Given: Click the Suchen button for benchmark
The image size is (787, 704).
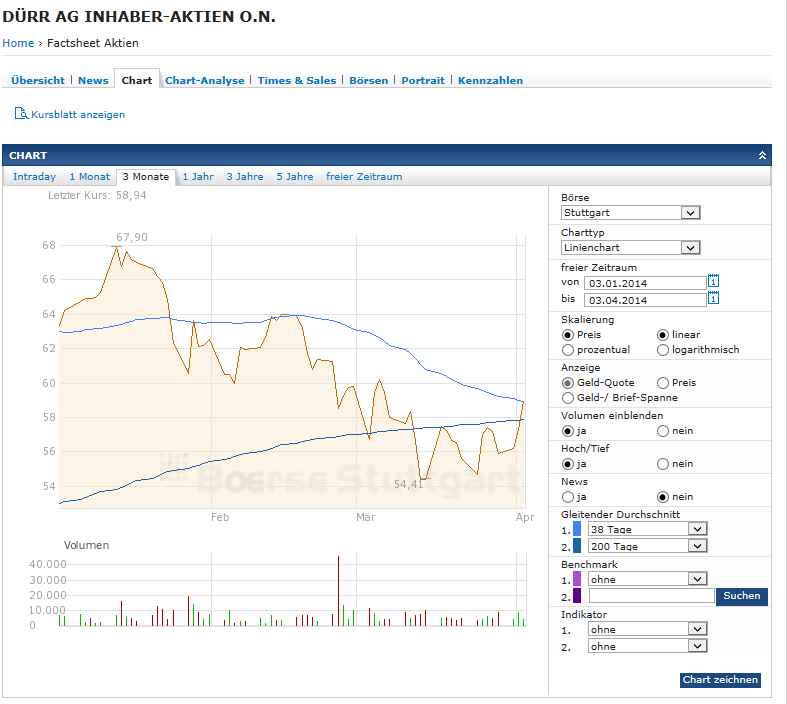Looking at the screenshot, I should (x=741, y=596).
